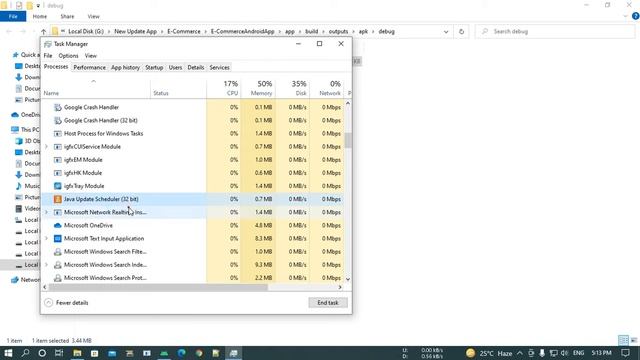640x360 pixels.
Task: Select the igfxEM Module icon
Action: tap(58, 160)
